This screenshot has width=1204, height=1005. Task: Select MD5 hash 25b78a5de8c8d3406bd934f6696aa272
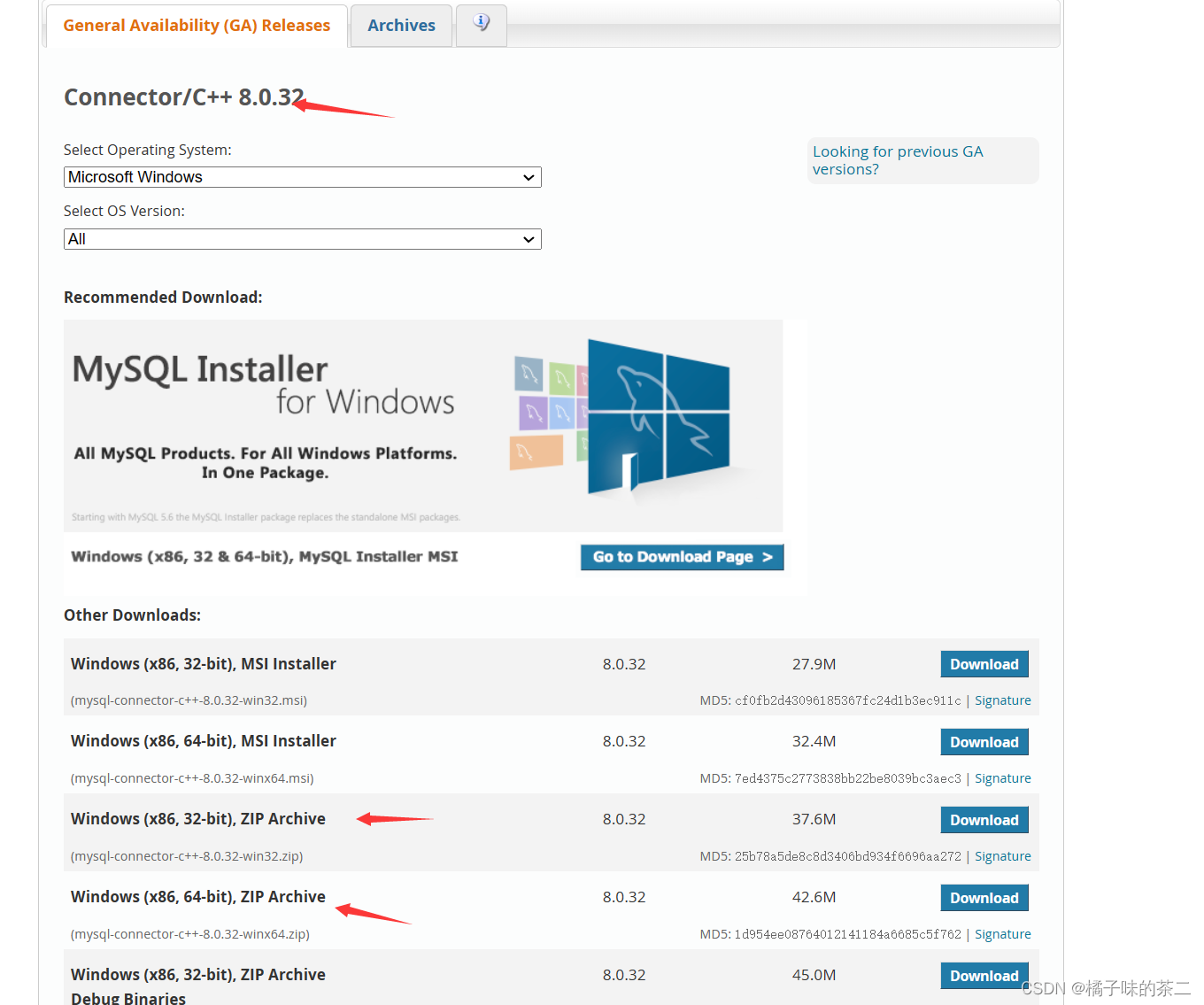tap(848, 856)
